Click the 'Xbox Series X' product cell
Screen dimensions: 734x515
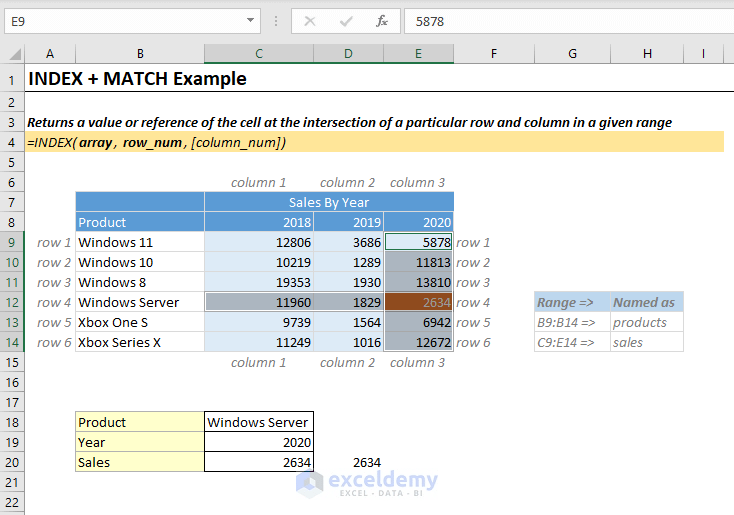tap(140, 343)
